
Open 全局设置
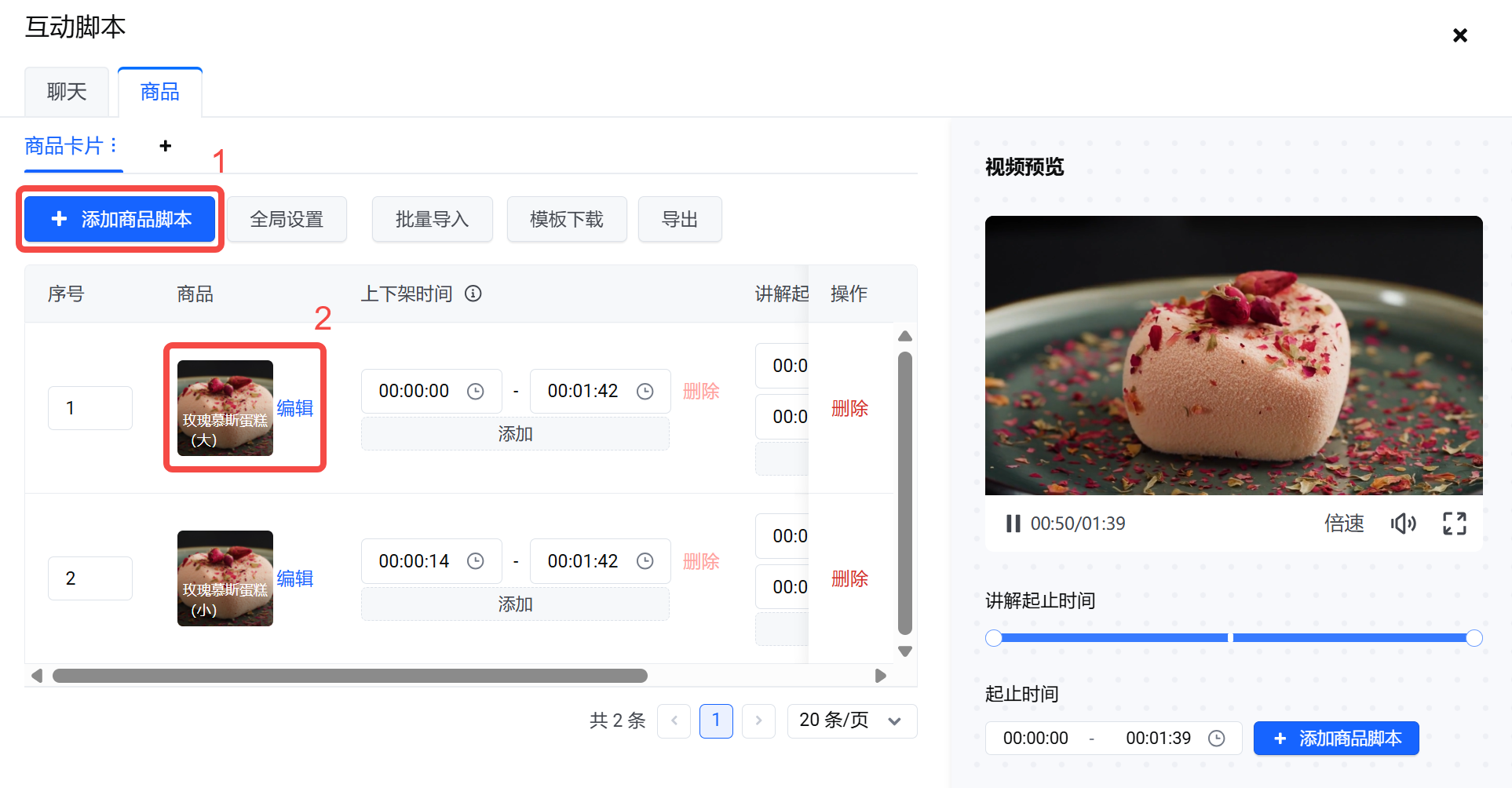(287, 219)
